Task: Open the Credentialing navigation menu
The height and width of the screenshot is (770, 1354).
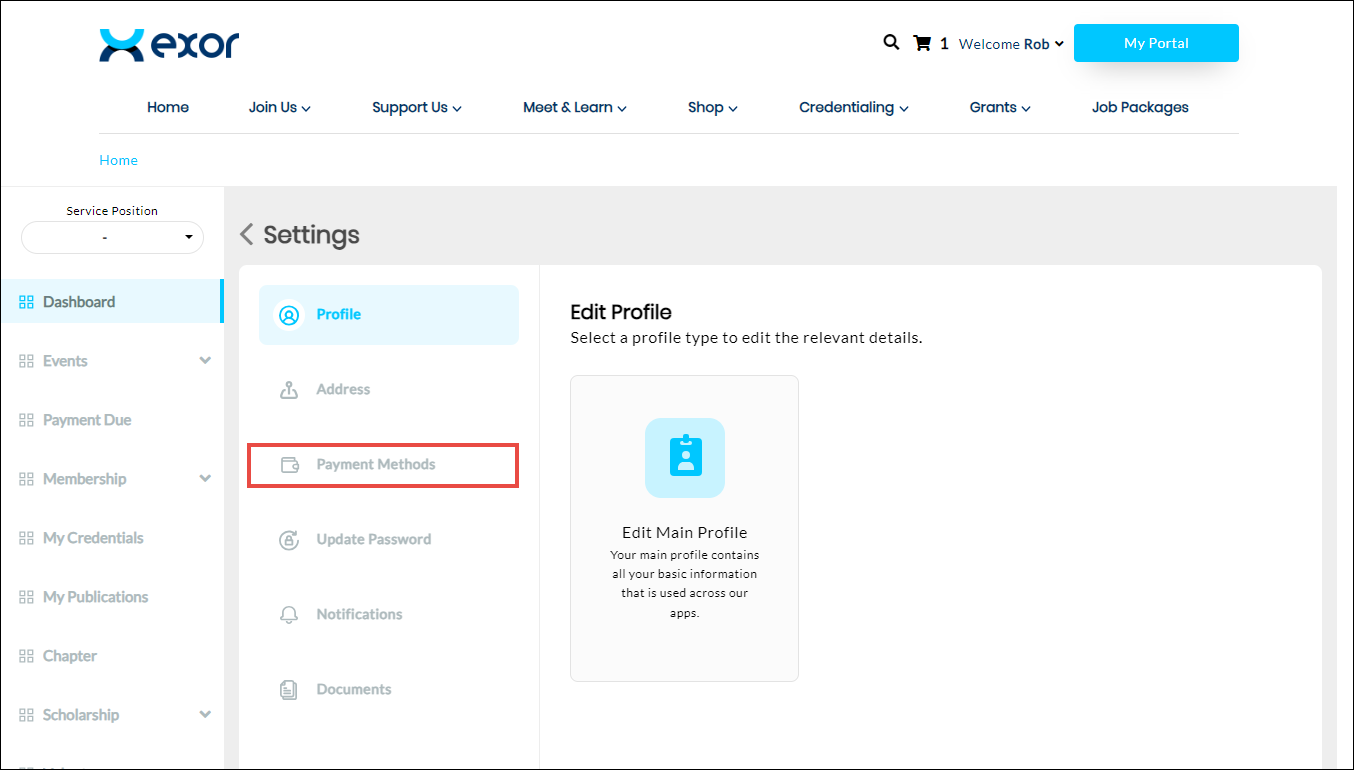Action: pos(853,108)
